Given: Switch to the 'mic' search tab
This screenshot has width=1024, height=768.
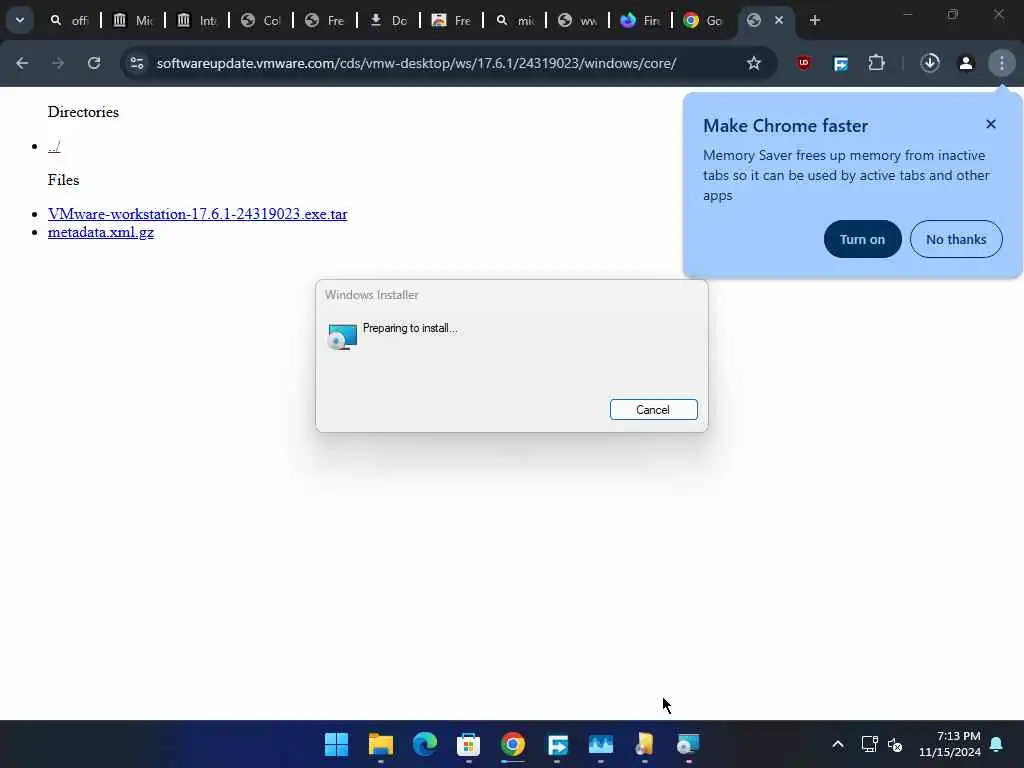Looking at the screenshot, I should click(515, 20).
